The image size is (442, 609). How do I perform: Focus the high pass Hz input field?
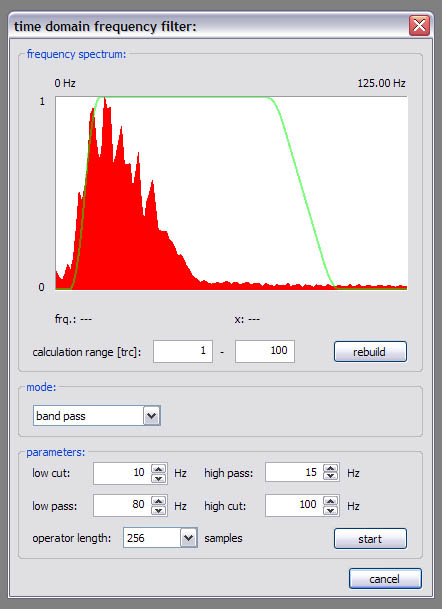[294, 473]
